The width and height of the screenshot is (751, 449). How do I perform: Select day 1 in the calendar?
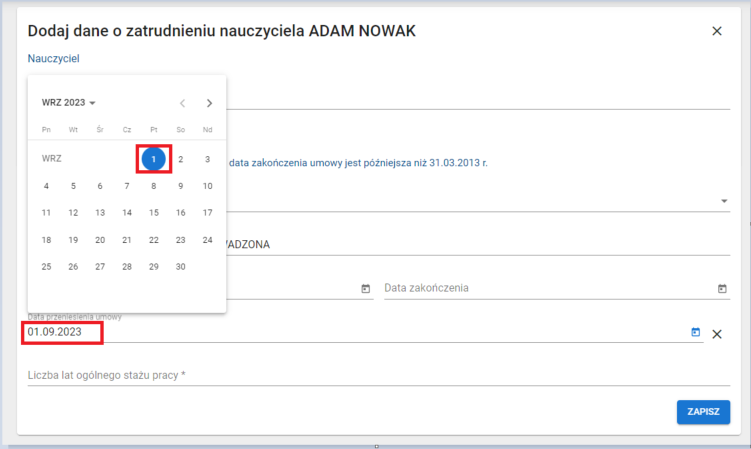[x=153, y=159]
